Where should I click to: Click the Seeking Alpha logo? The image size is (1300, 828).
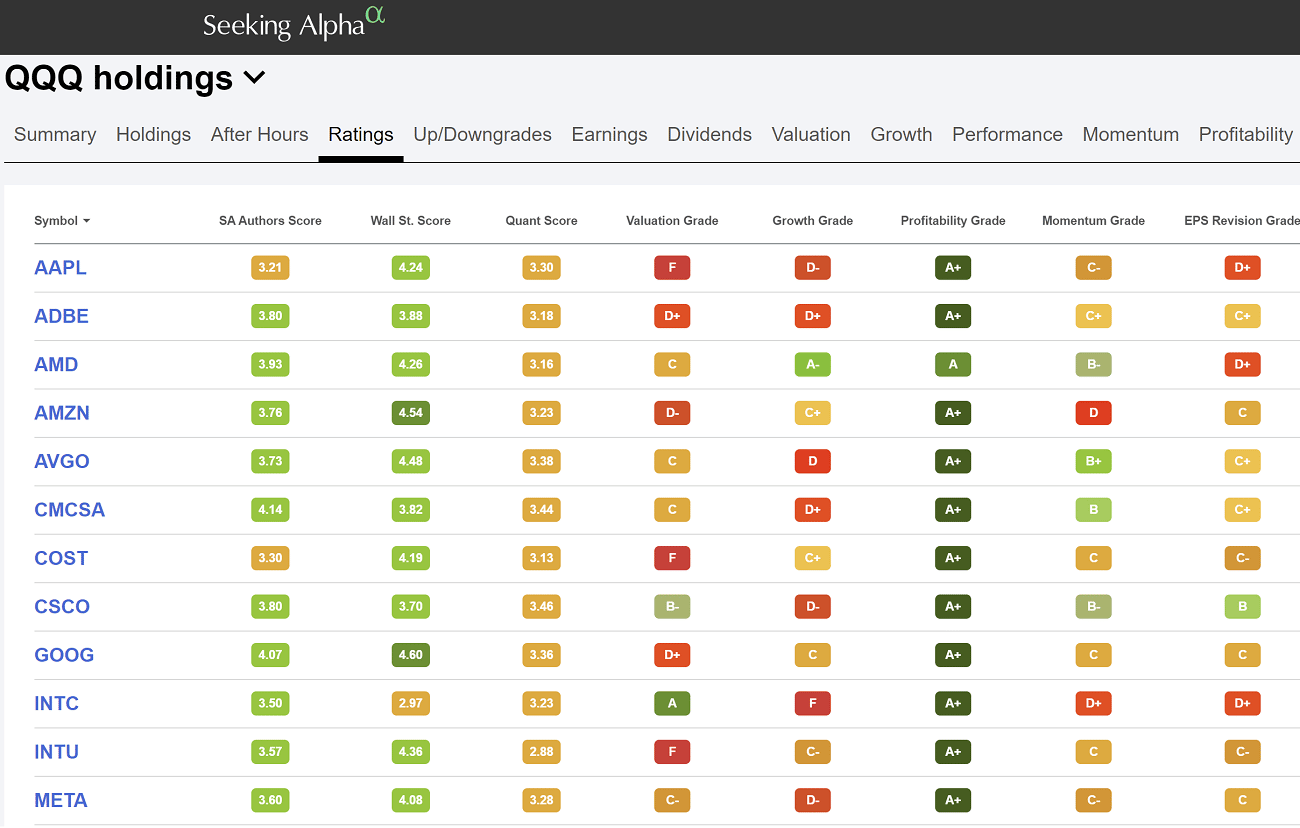click(294, 22)
